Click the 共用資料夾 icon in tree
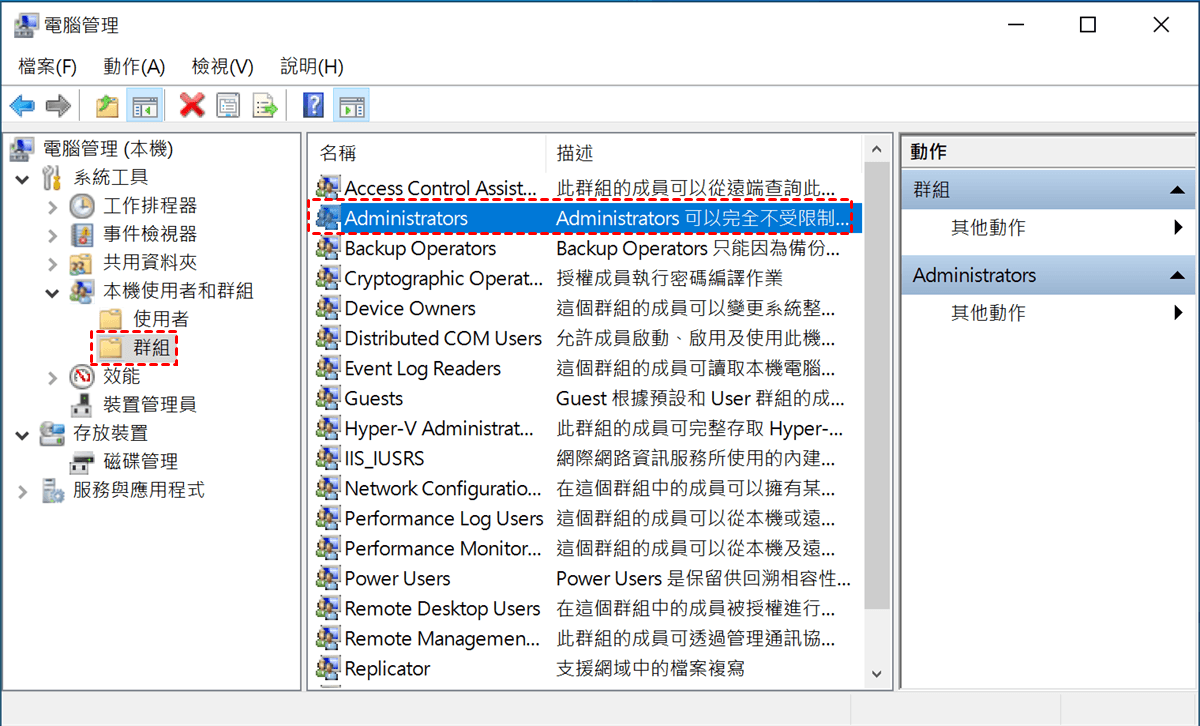Viewport: 1200px width, 726px height. (82, 263)
